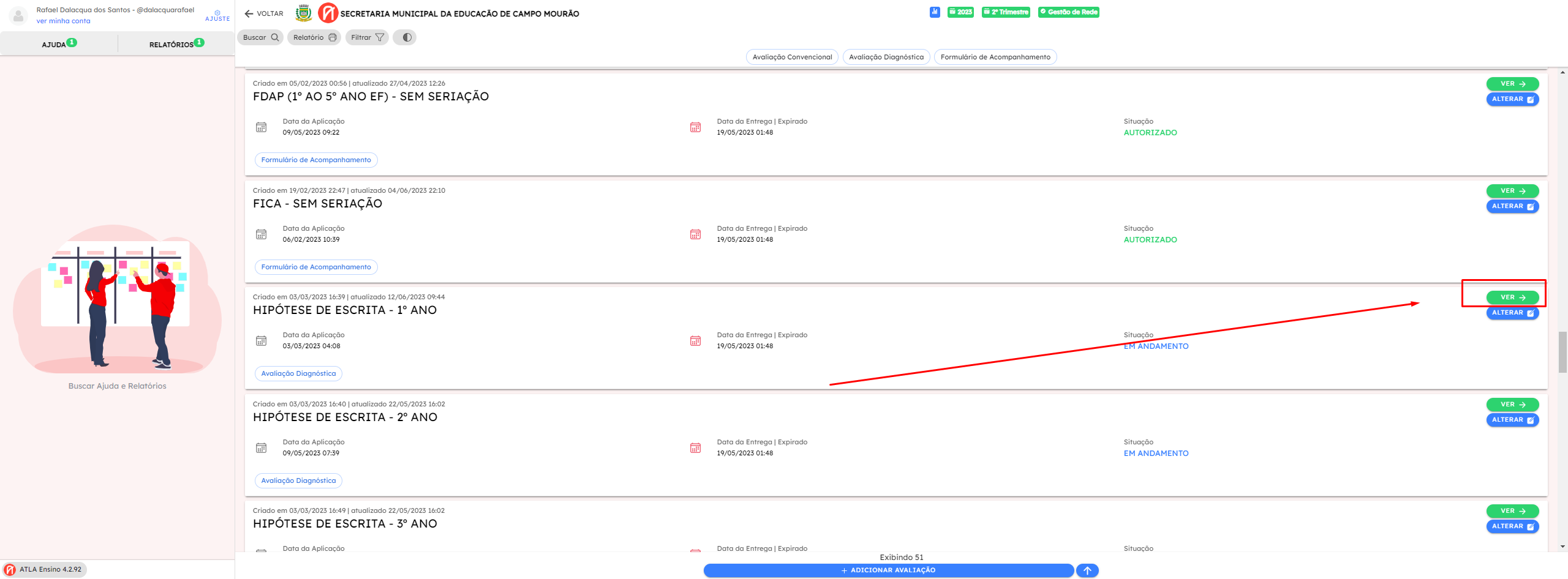Click ADICIONAR AVALIAÇÃO button
Viewport: 1568px width, 579px height.
(889, 570)
